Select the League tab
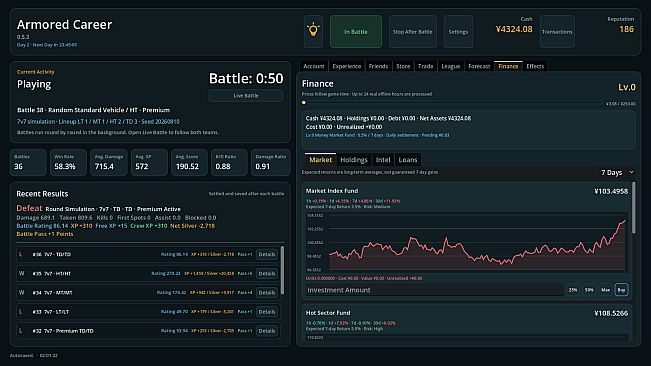The width and height of the screenshot is (651, 366). point(450,66)
